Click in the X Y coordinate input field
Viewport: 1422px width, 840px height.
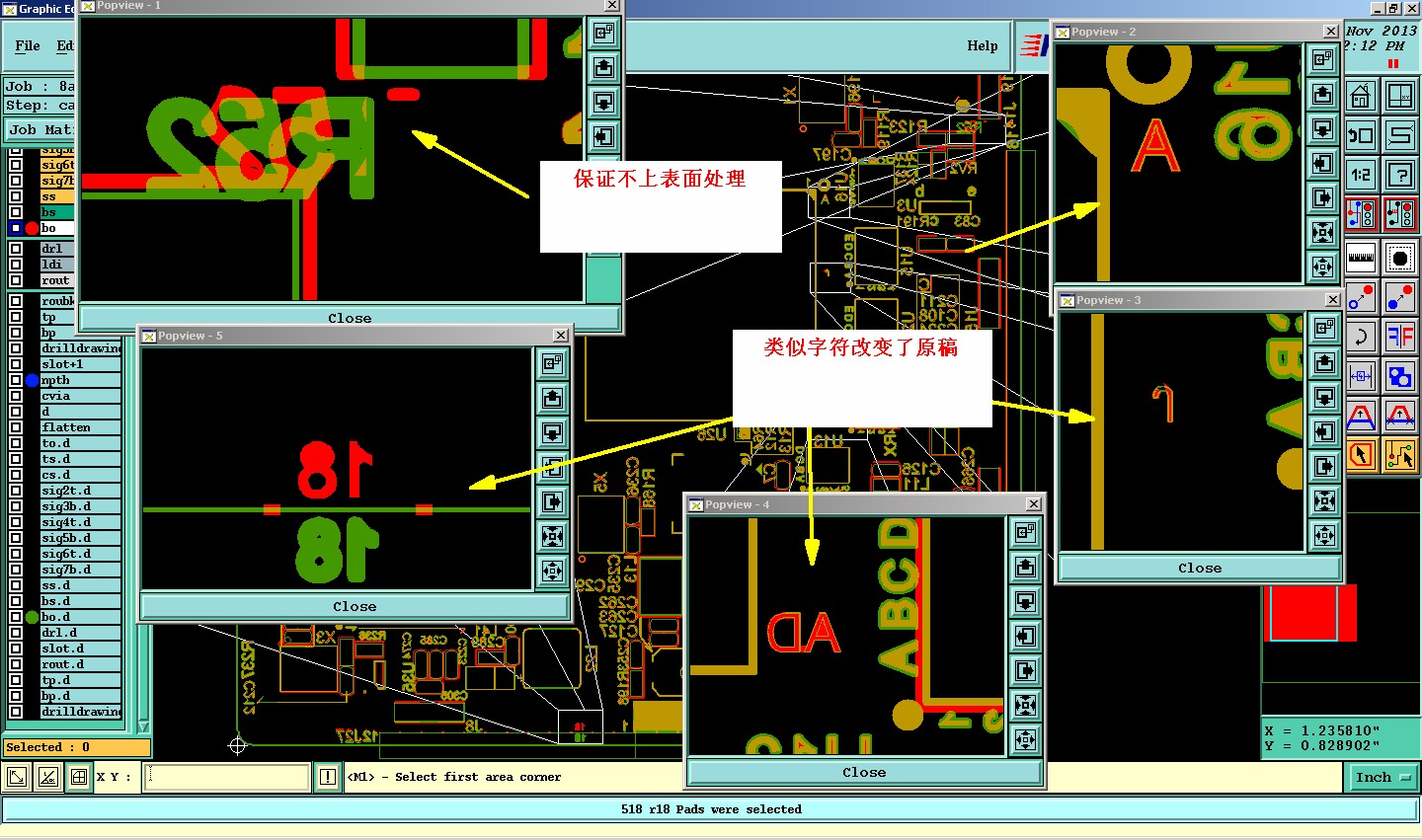[x=227, y=777]
